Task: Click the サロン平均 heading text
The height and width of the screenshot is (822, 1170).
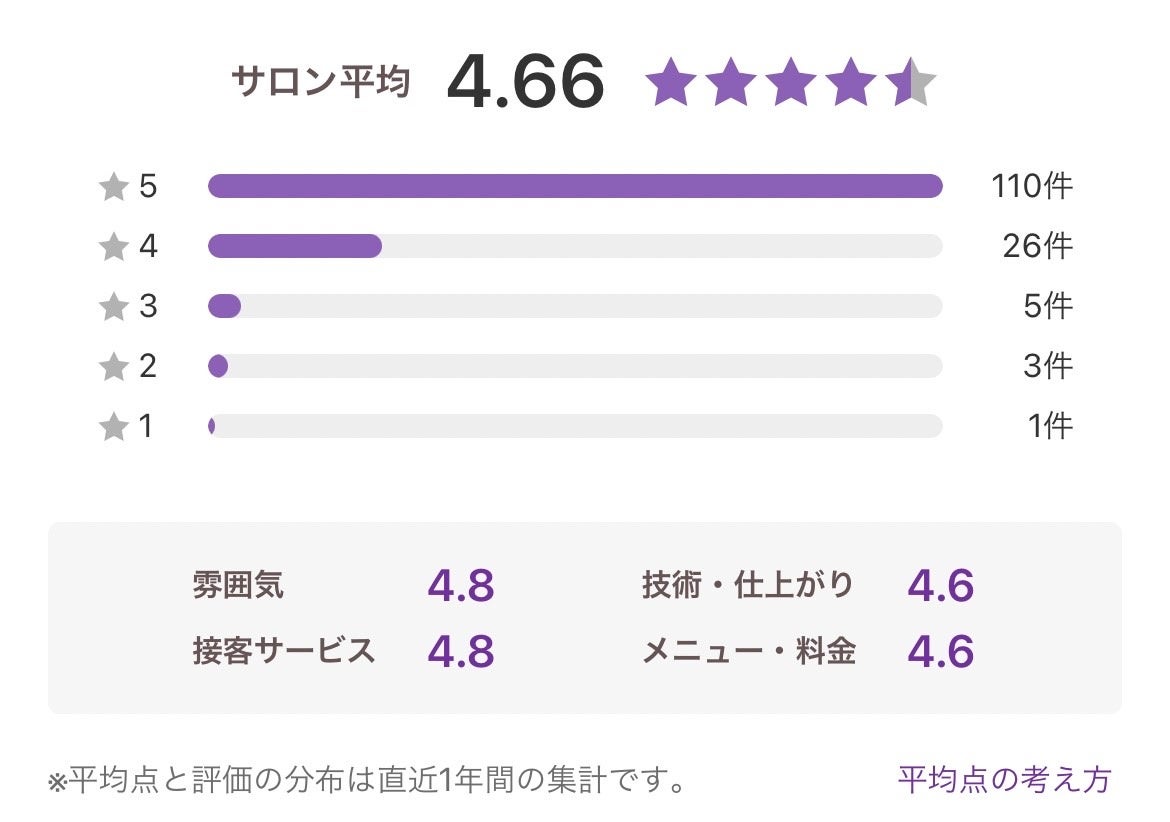Action: (x=321, y=82)
